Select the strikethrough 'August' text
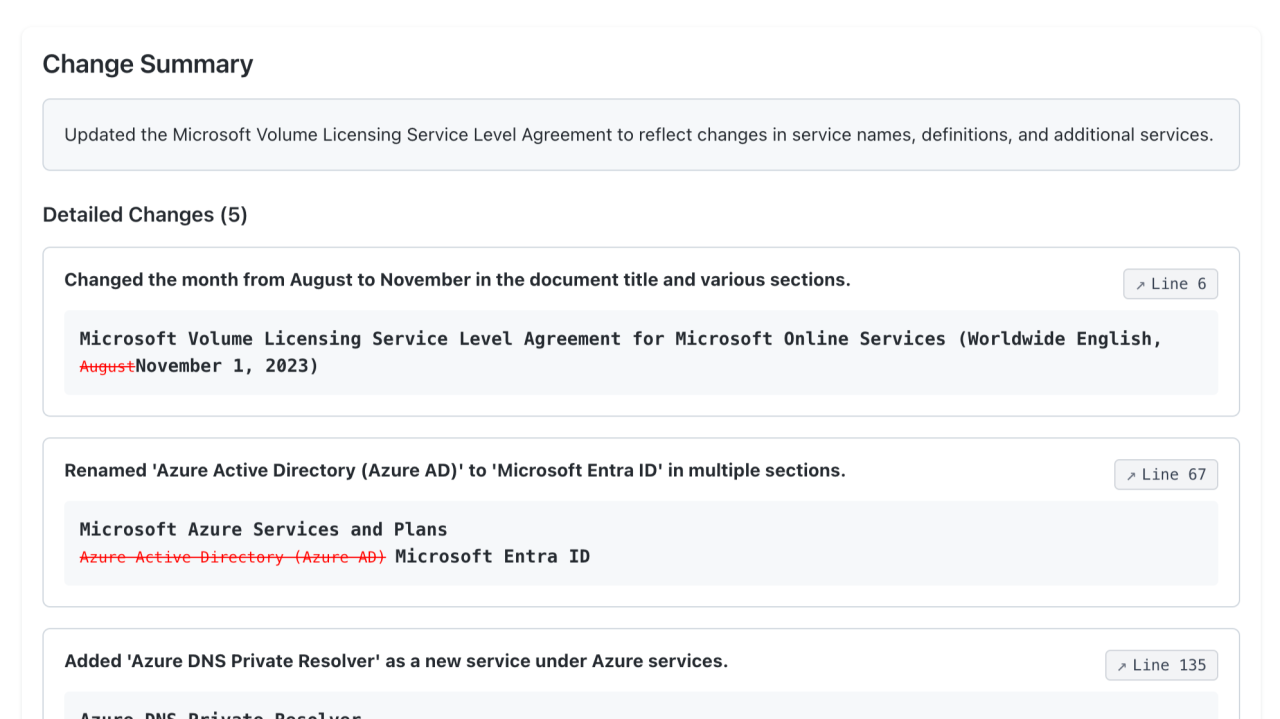This screenshot has width=1280, height=719. click(106, 365)
